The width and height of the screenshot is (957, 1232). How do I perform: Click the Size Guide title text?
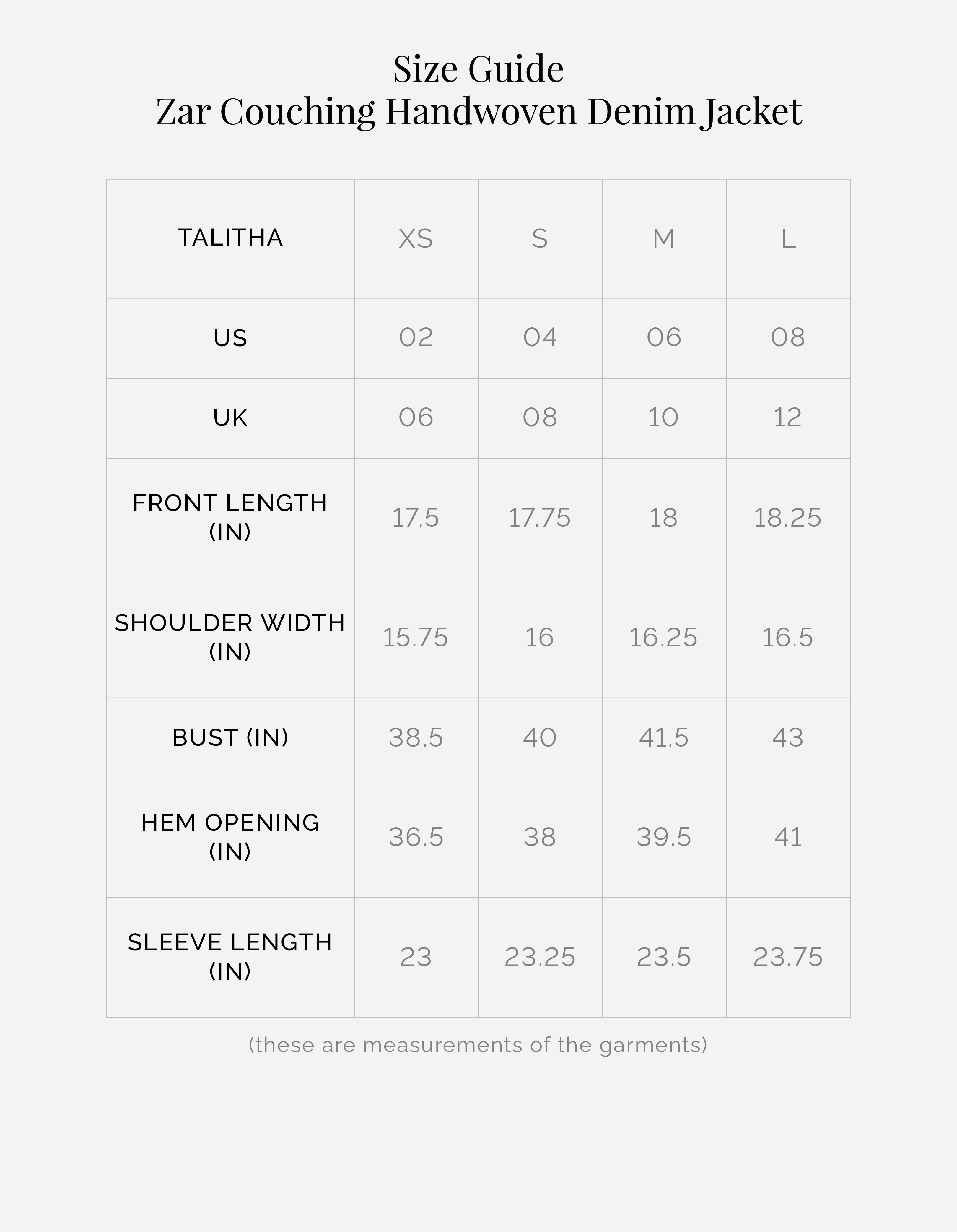pos(478,69)
